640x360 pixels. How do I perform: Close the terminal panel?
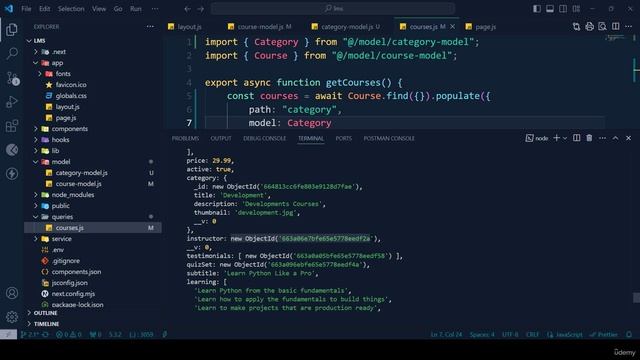[628, 138]
